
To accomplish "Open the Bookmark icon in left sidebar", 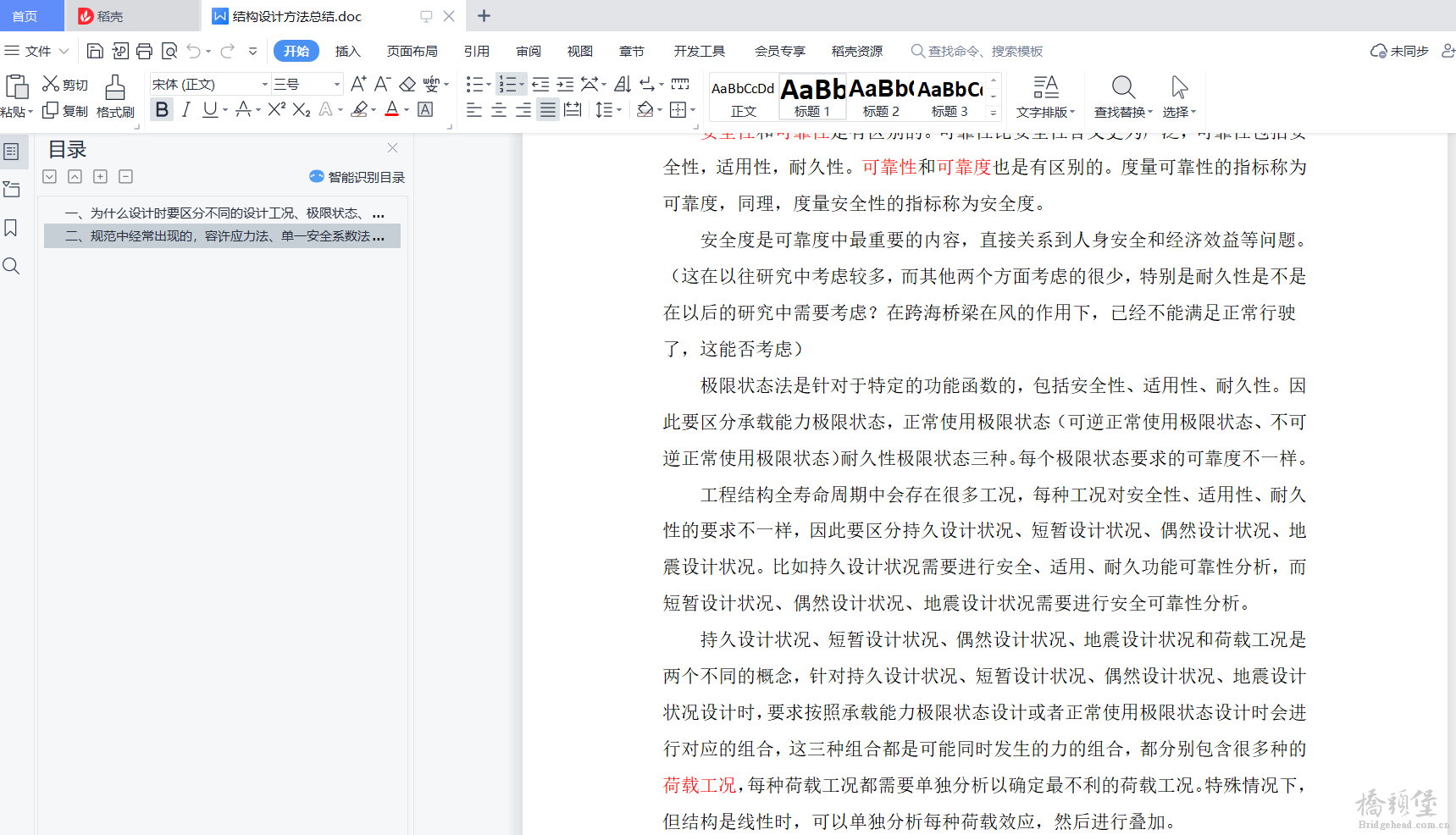I will point(11,228).
